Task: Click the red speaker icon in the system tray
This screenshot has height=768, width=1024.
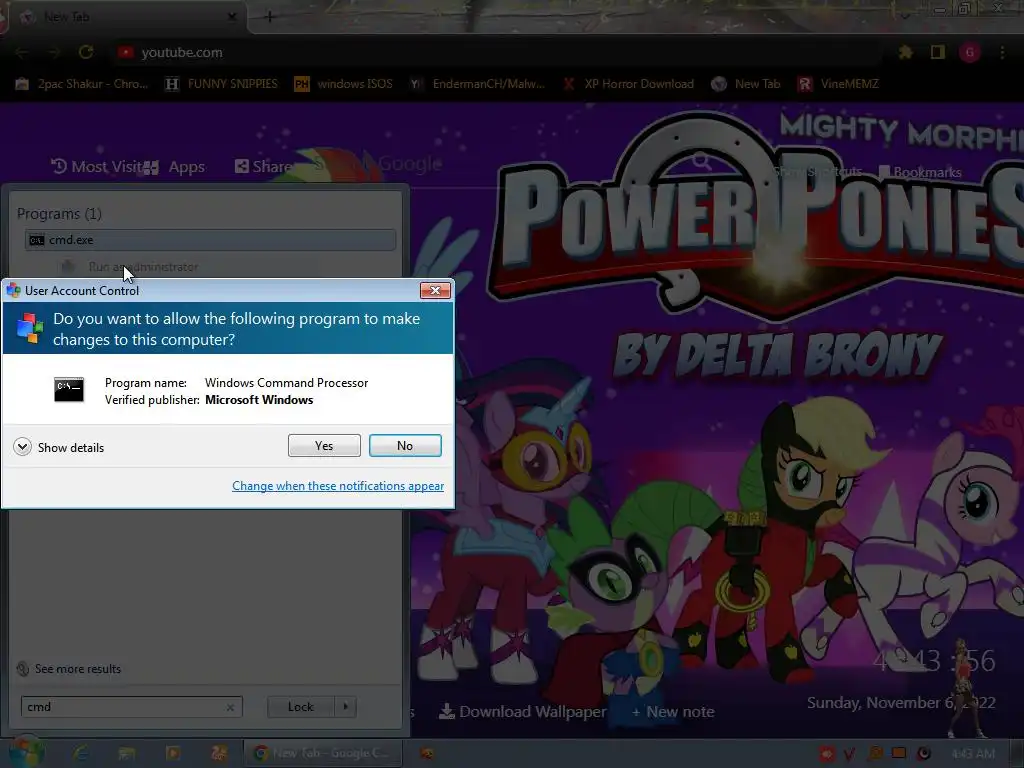Action: click(827, 754)
